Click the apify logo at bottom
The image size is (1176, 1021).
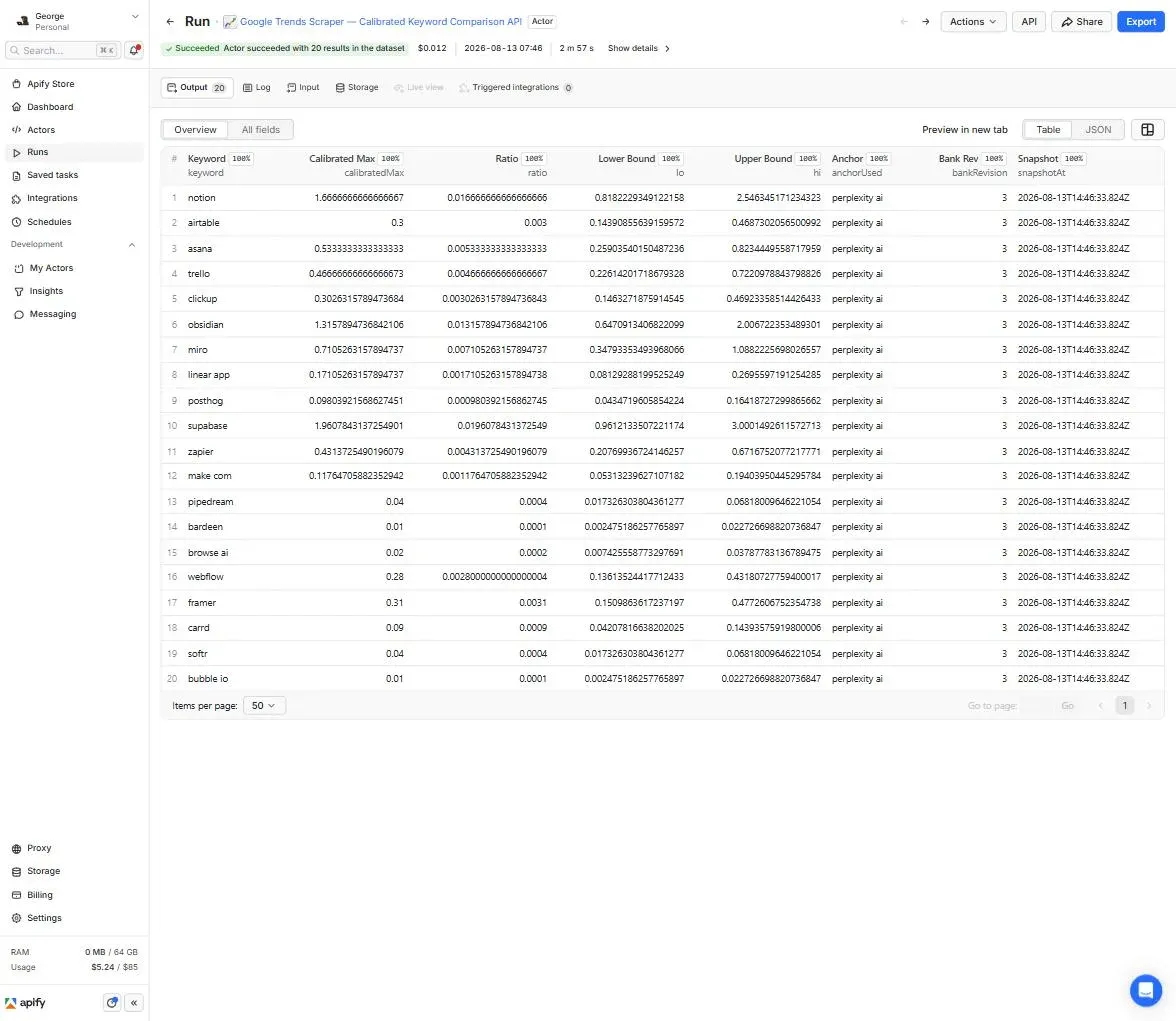click(26, 1003)
